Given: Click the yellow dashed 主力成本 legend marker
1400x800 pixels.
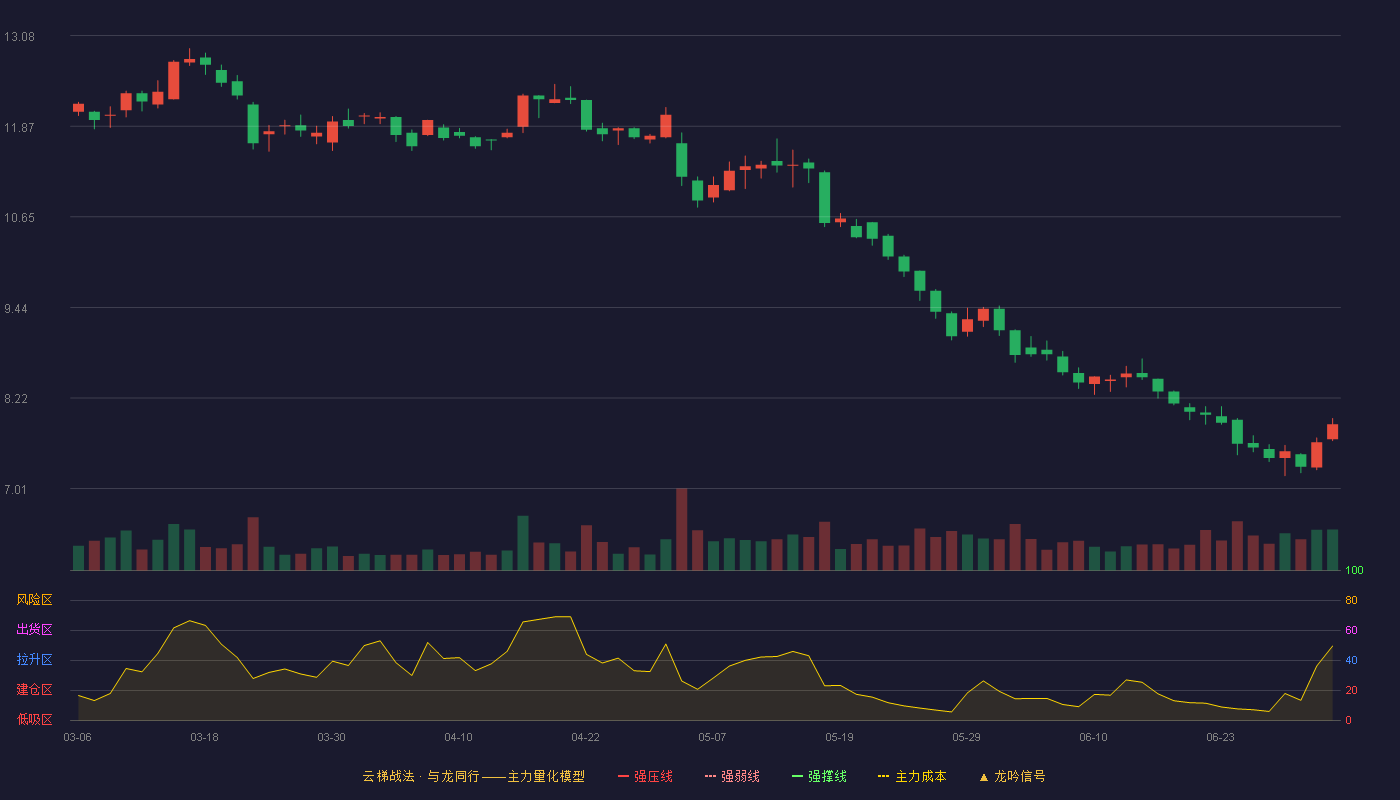Looking at the screenshot, I should tap(883, 776).
